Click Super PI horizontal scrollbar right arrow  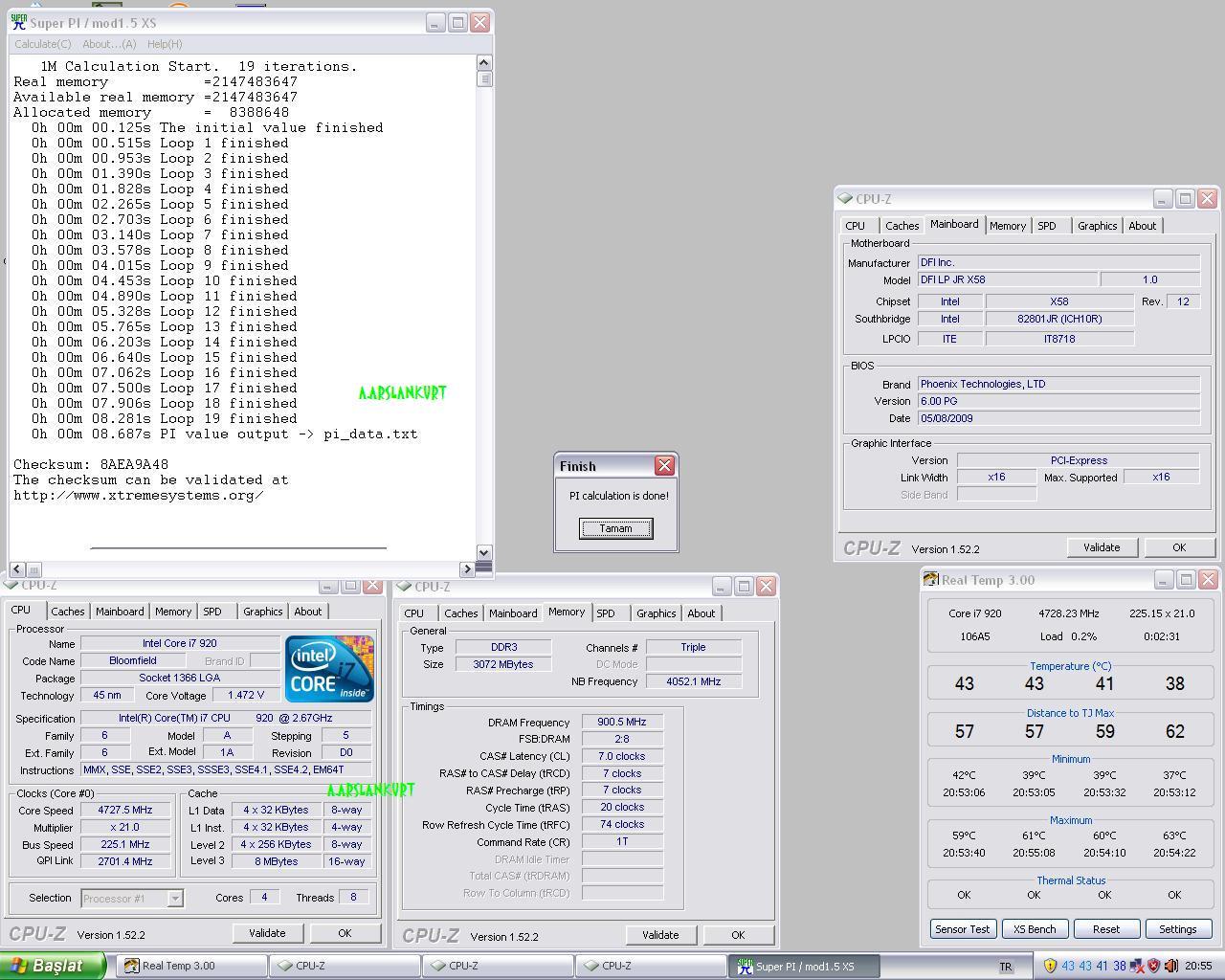click(x=467, y=569)
